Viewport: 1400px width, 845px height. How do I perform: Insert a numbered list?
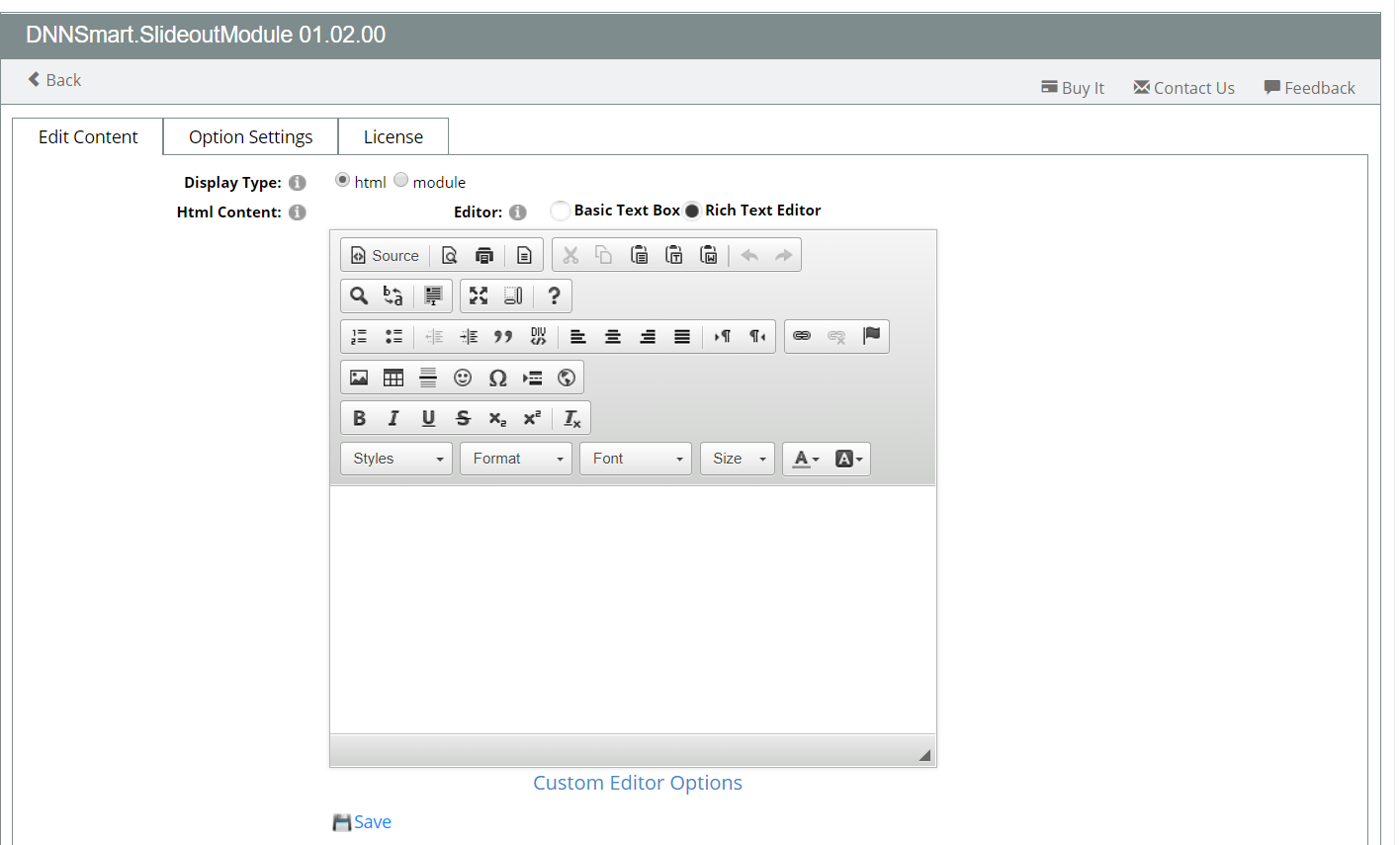(359, 336)
